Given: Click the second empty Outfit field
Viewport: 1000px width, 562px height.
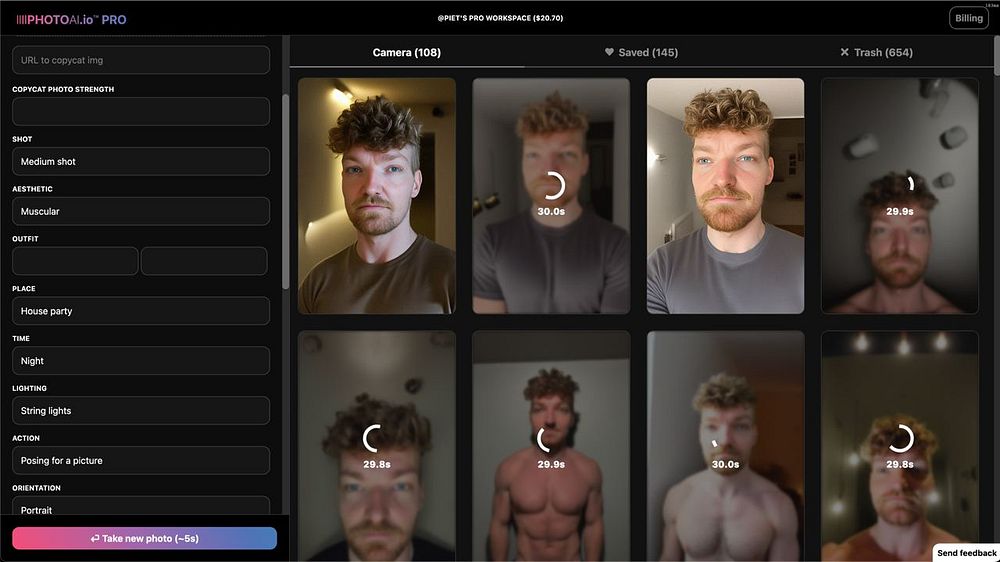Looking at the screenshot, I should 204,261.
